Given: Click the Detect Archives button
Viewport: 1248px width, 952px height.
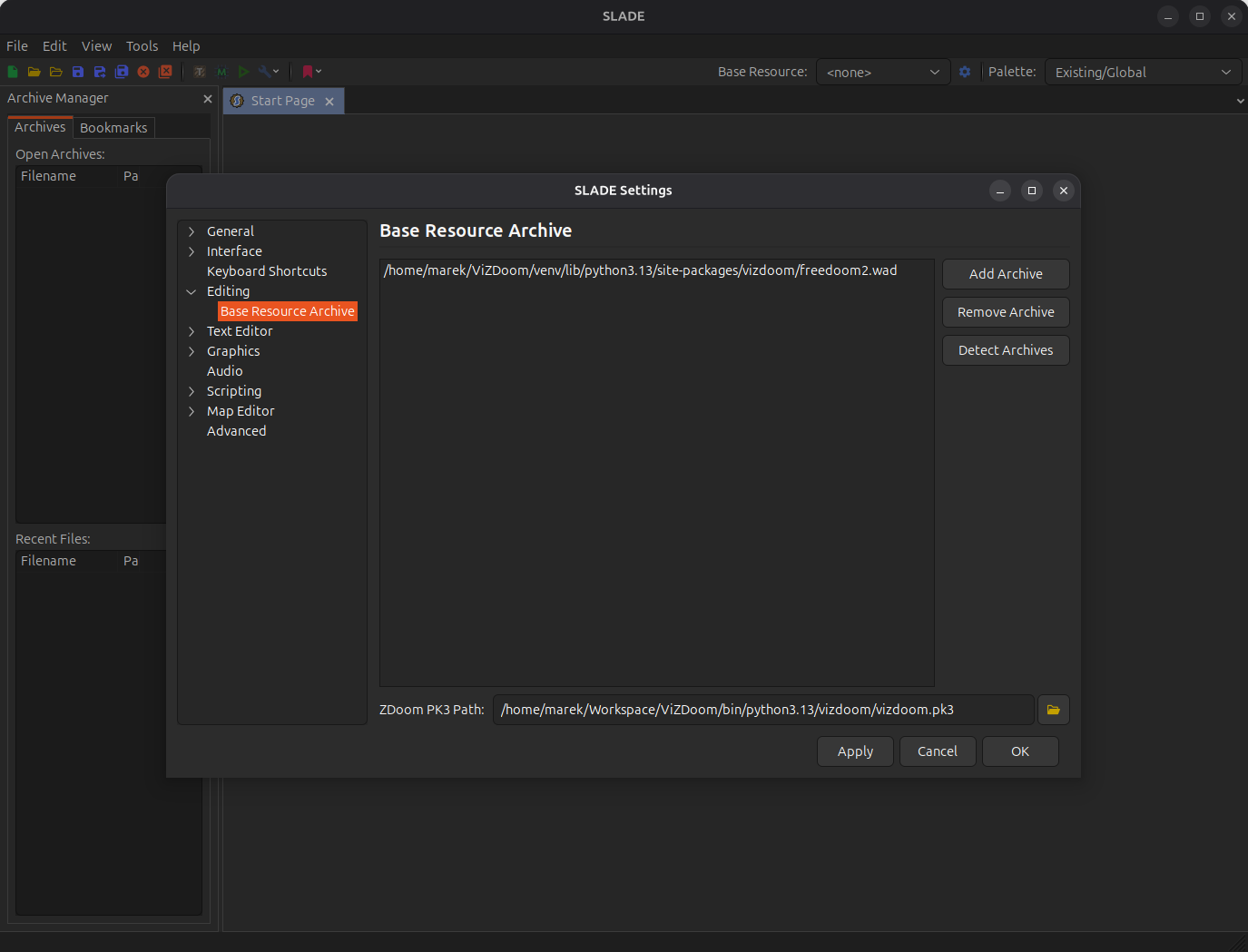Looking at the screenshot, I should tap(1005, 350).
